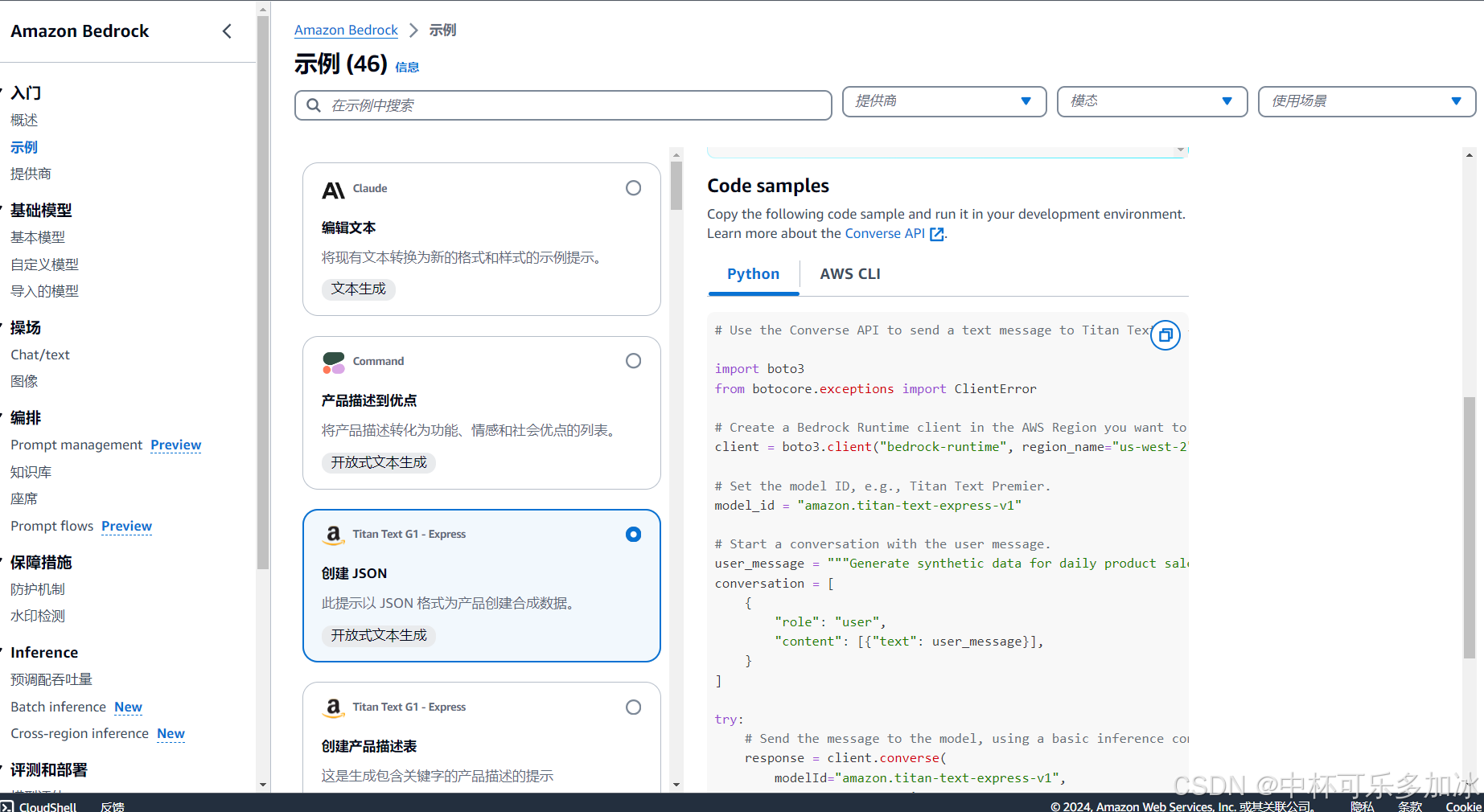1484x812 pixels.
Task: Click examples list scroll-down arrow
Action: (x=676, y=785)
